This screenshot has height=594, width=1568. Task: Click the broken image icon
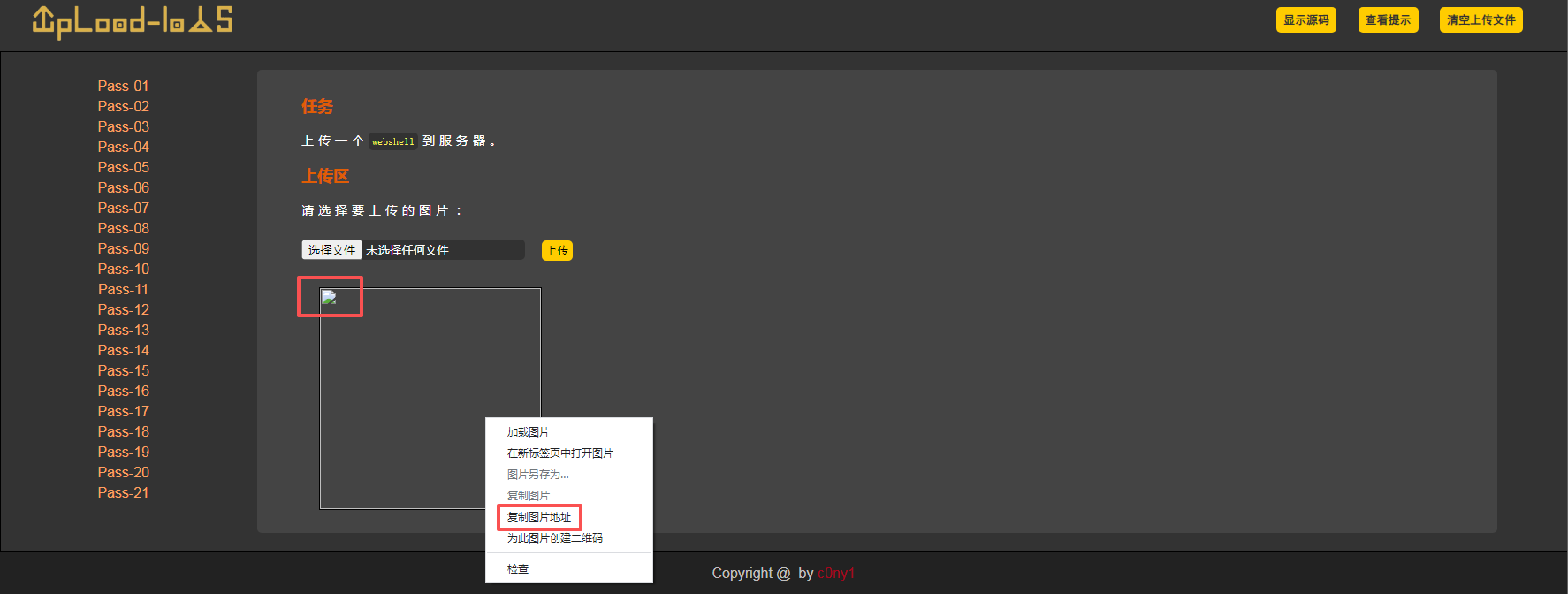(329, 298)
